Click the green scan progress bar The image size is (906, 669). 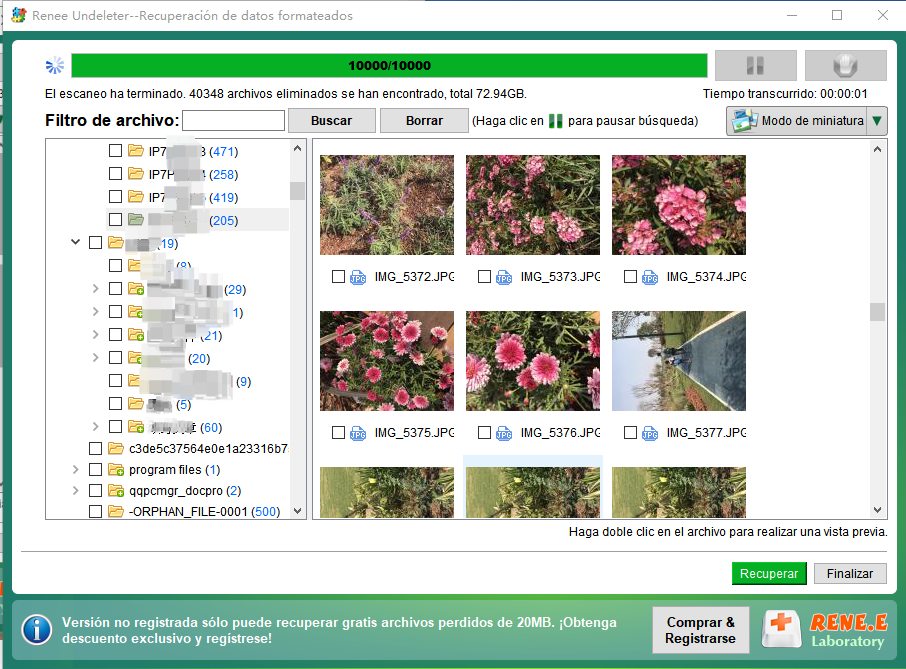(x=389, y=66)
